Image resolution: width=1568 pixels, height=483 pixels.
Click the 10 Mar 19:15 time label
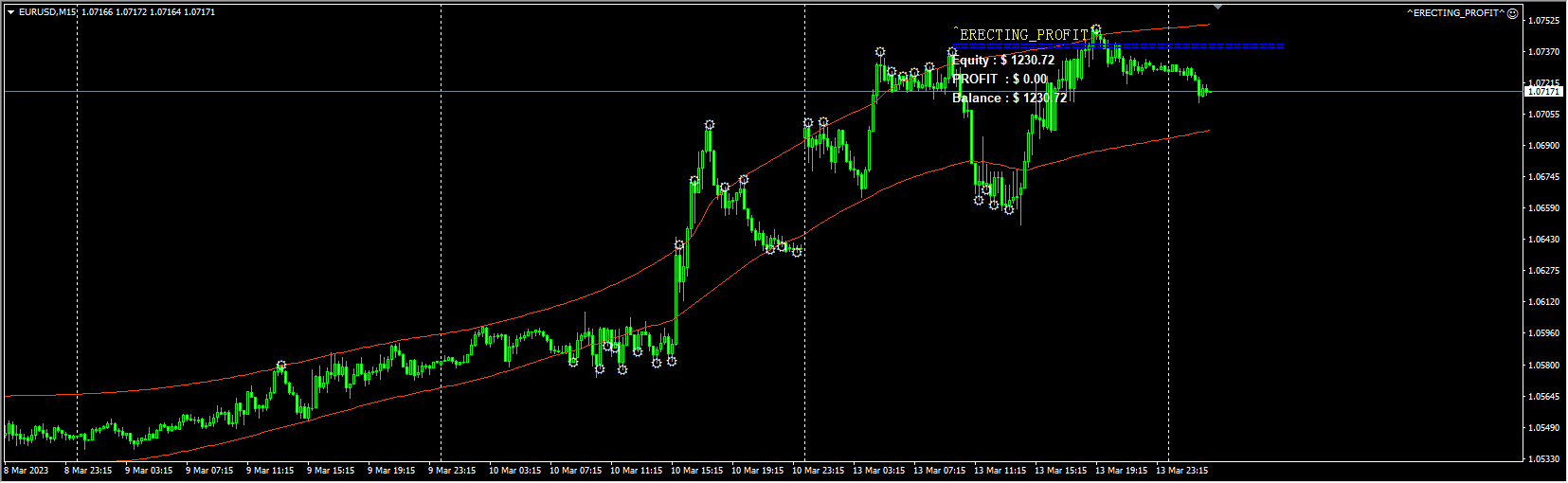(x=758, y=471)
